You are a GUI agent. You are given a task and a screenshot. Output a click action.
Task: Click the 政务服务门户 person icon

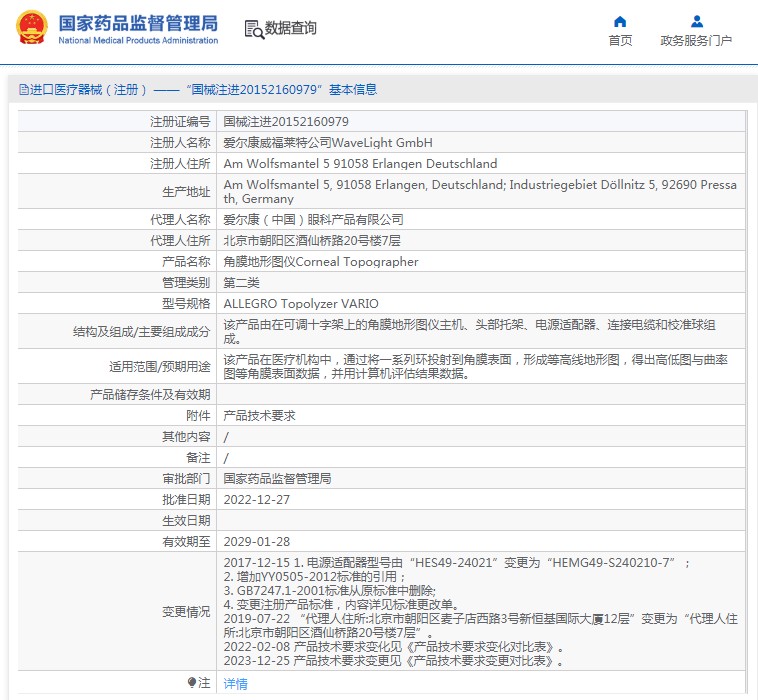(696, 21)
